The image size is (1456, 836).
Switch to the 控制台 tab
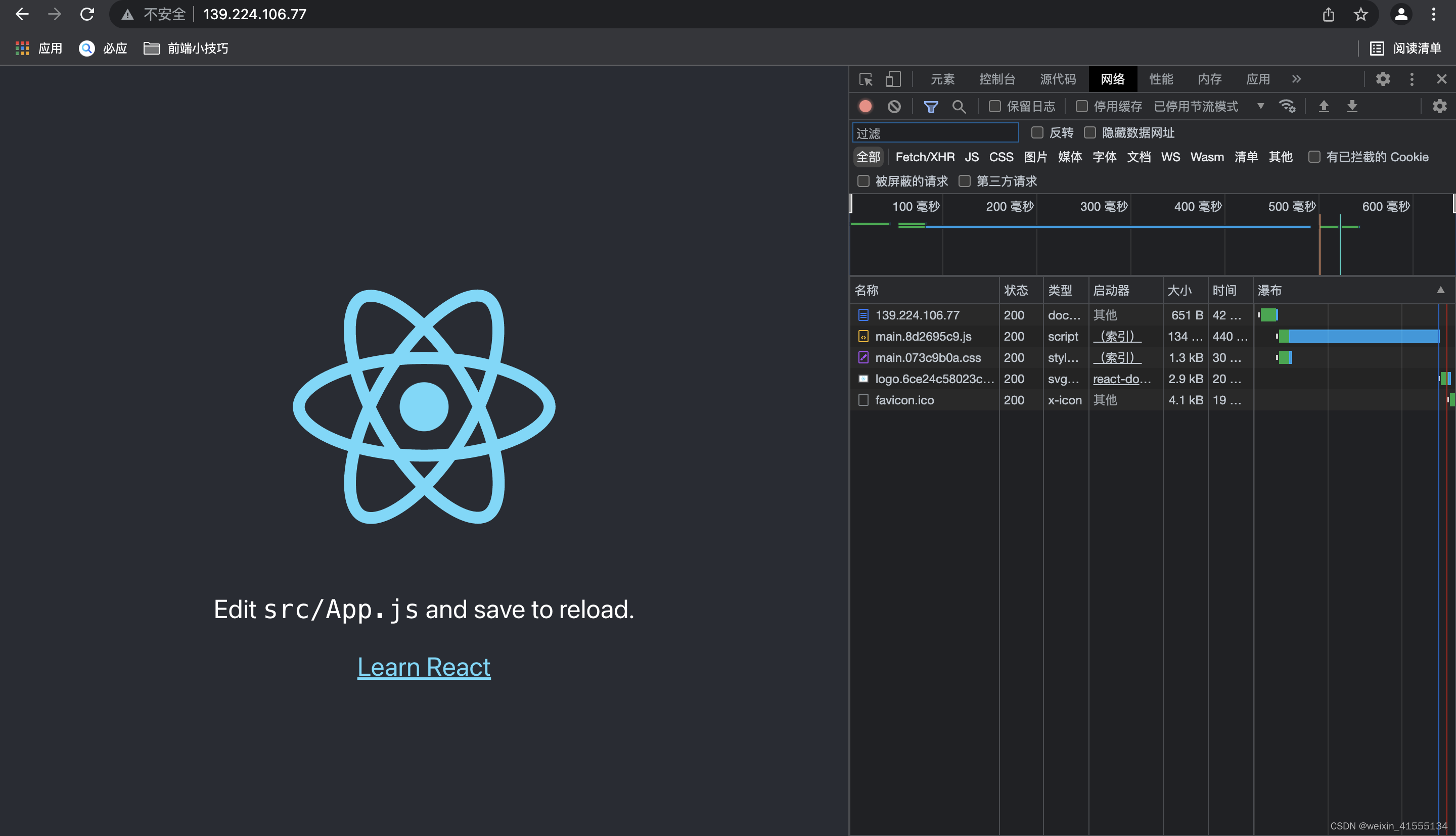tap(996, 79)
